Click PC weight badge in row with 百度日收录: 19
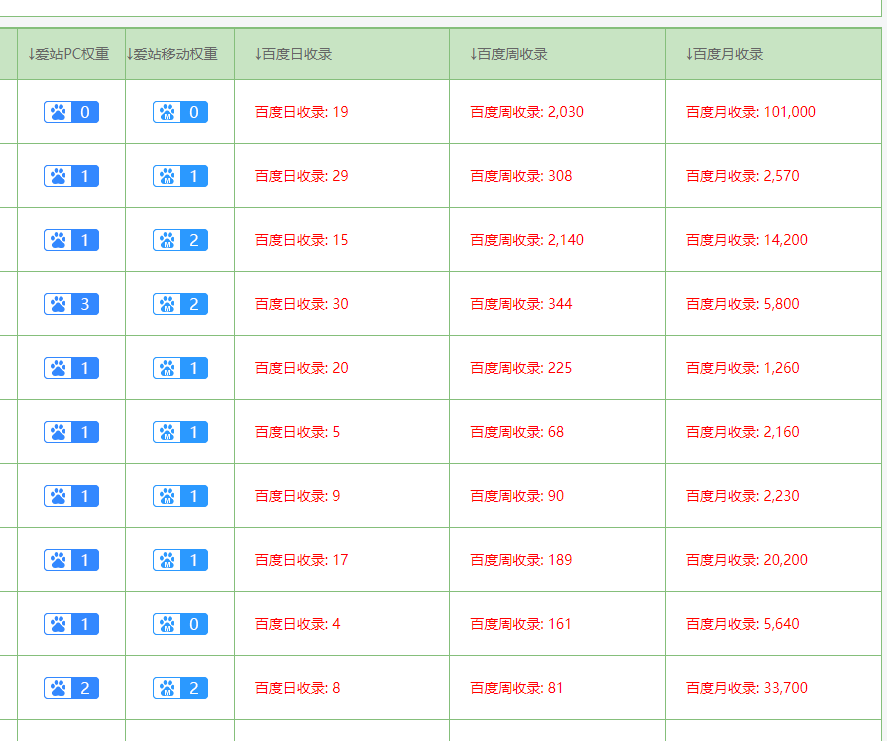The image size is (887, 741). [71, 112]
